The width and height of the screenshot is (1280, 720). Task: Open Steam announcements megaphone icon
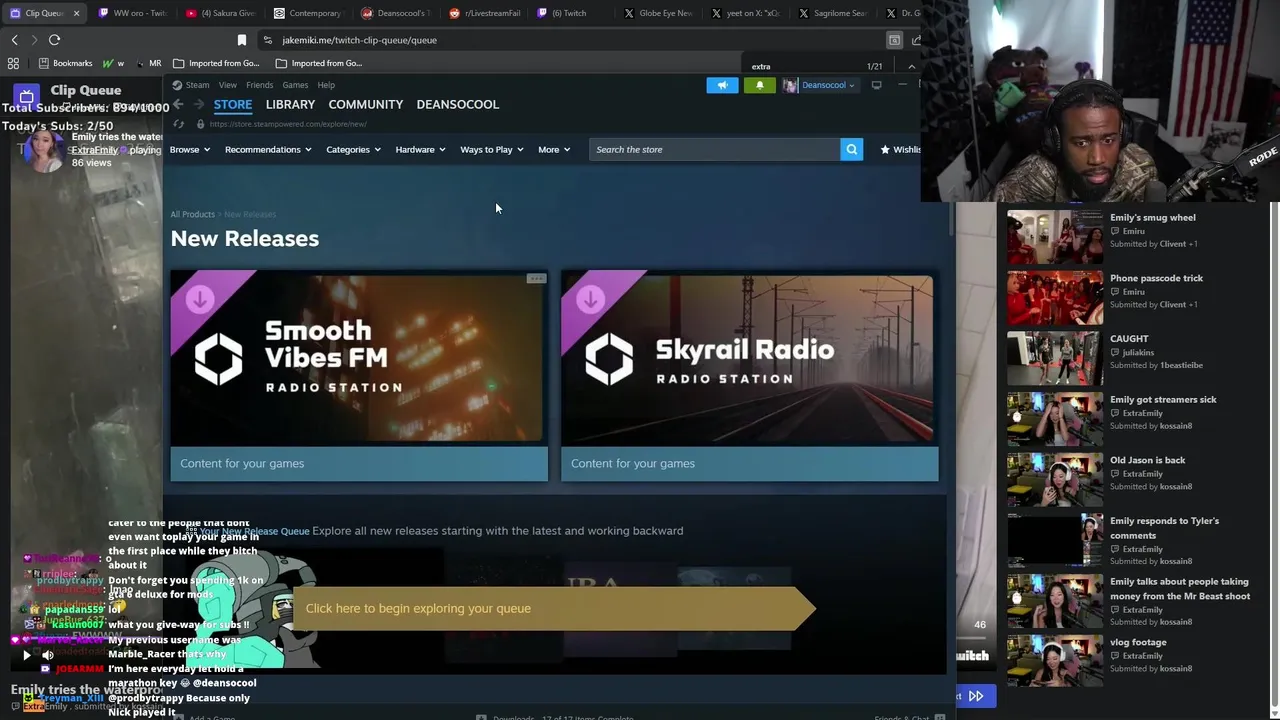point(722,85)
